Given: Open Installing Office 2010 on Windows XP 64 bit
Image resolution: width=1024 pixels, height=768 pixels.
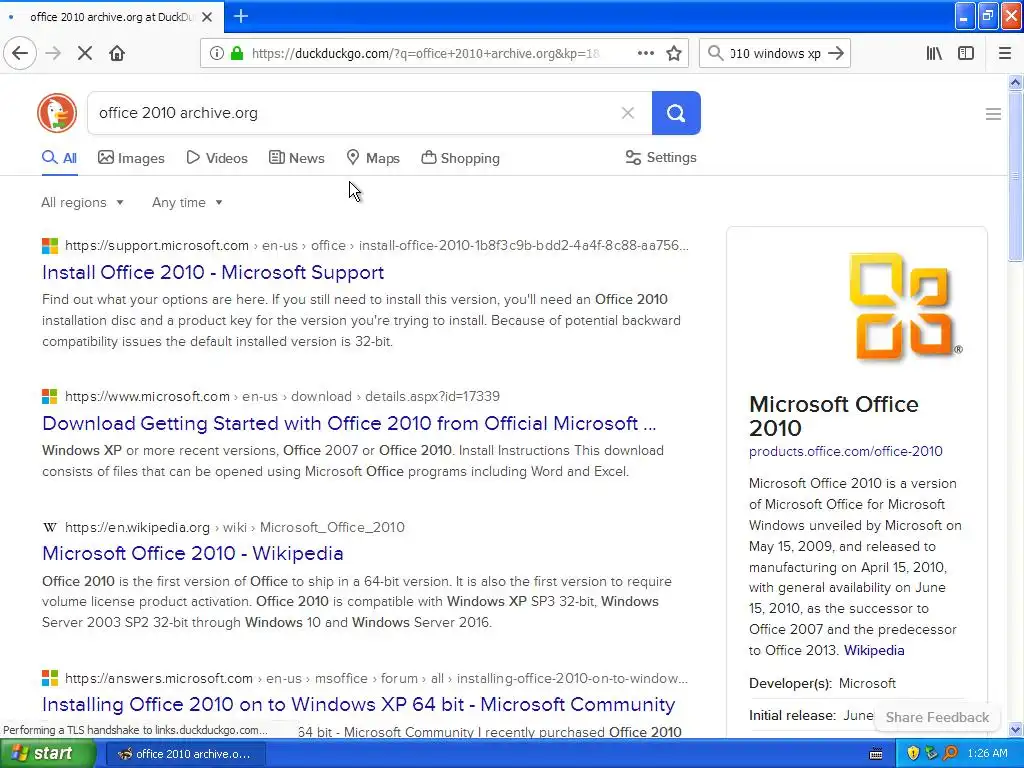Looking at the screenshot, I should [x=359, y=704].
